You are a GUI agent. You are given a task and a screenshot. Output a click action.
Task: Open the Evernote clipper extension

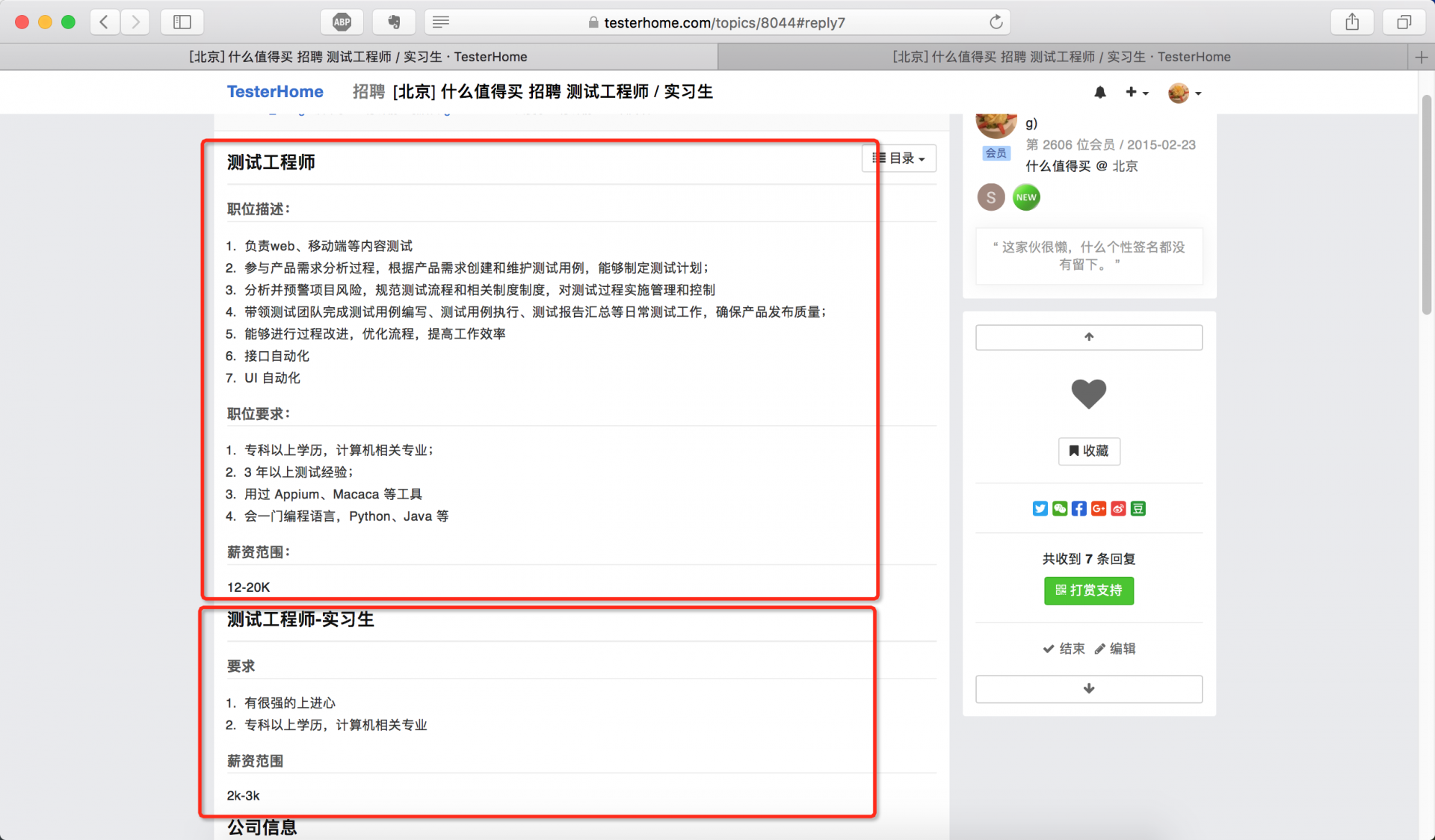coord(394,22)
